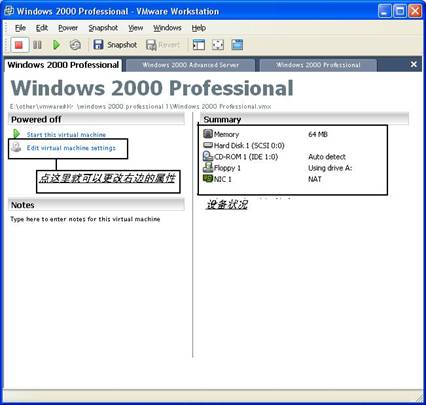This screenshot has width=426, height=405.
Task: Toggle the sidebar view toolbar icon
Action: click(x=199, y=45)
